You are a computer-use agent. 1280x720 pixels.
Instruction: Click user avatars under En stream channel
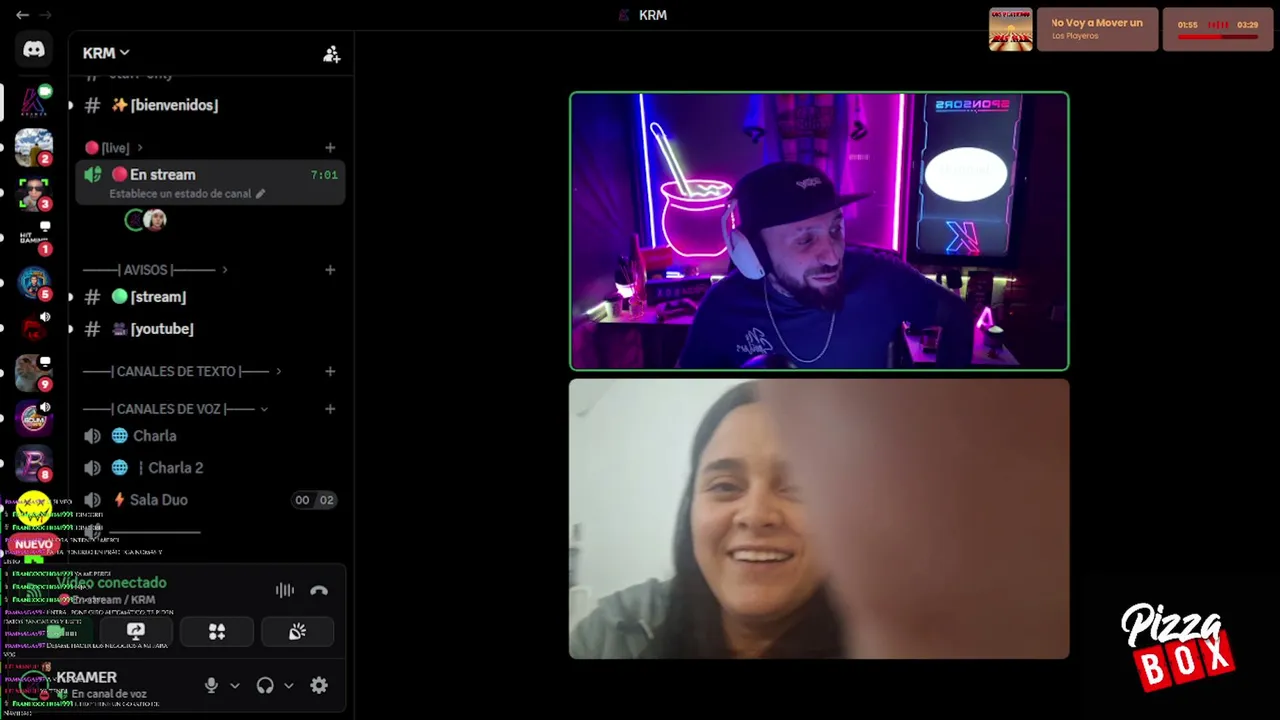coord(146,220)
